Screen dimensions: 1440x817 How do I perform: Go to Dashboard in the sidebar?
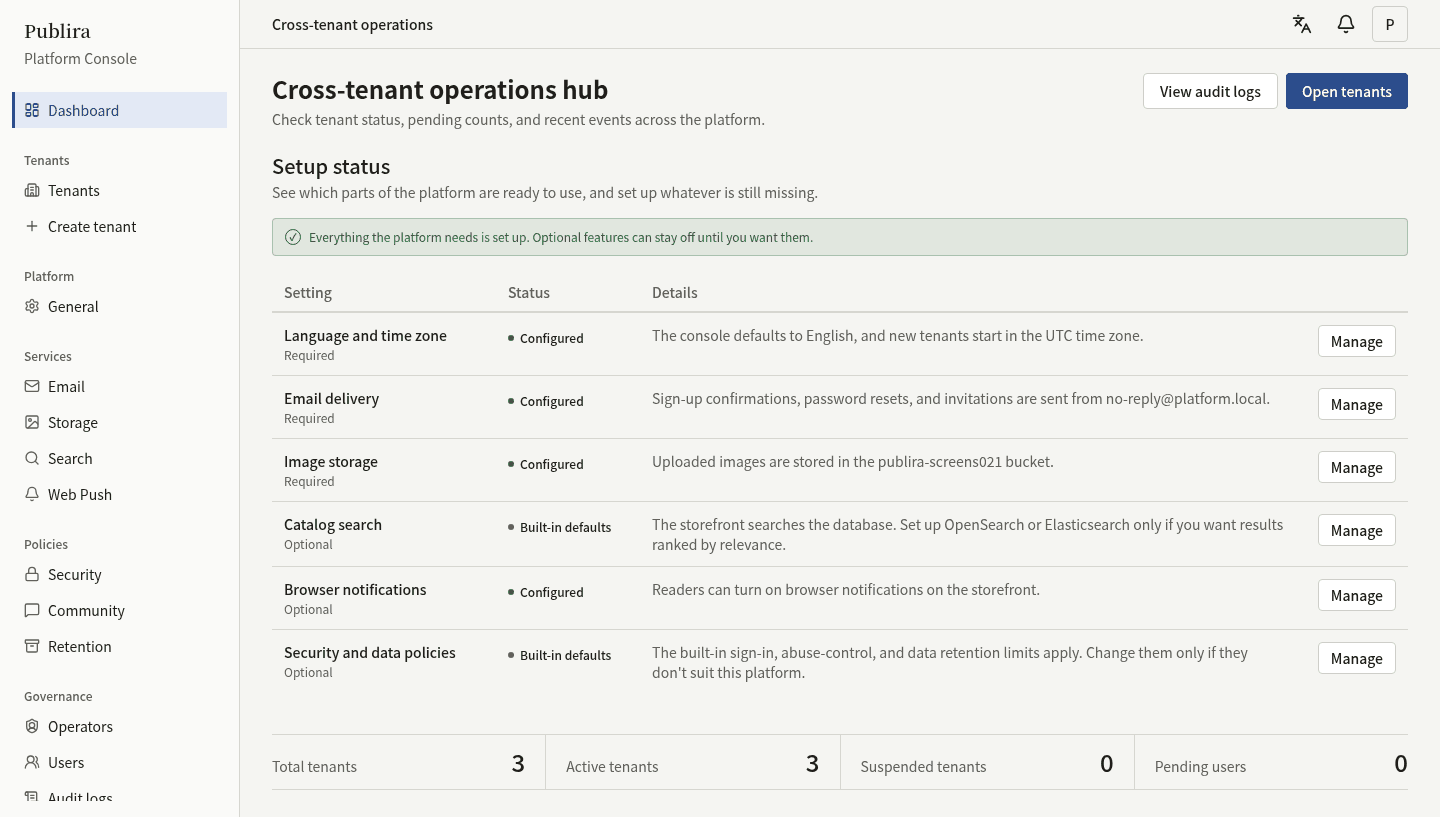[x=120, y=110]
